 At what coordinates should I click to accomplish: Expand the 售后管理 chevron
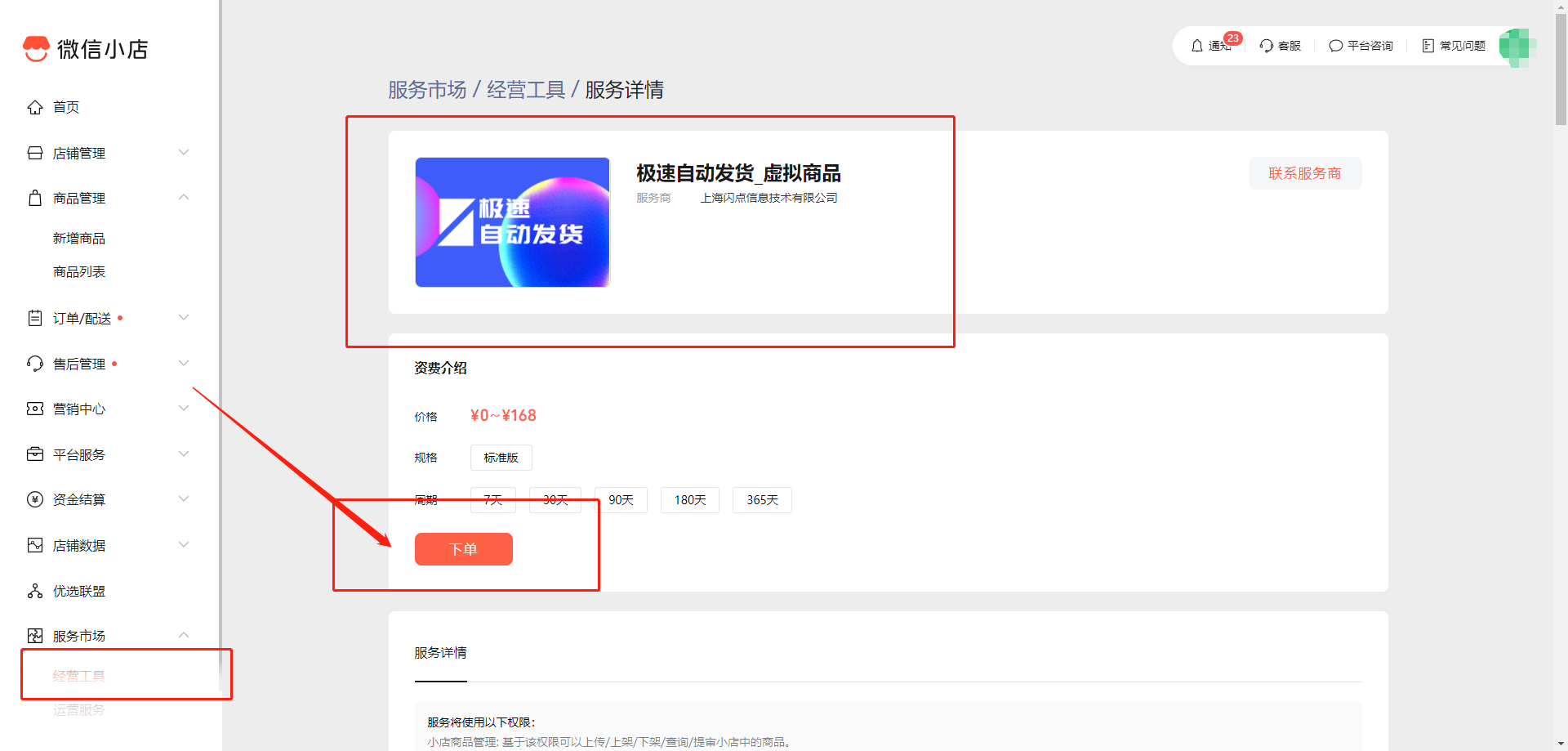point(184,363)
